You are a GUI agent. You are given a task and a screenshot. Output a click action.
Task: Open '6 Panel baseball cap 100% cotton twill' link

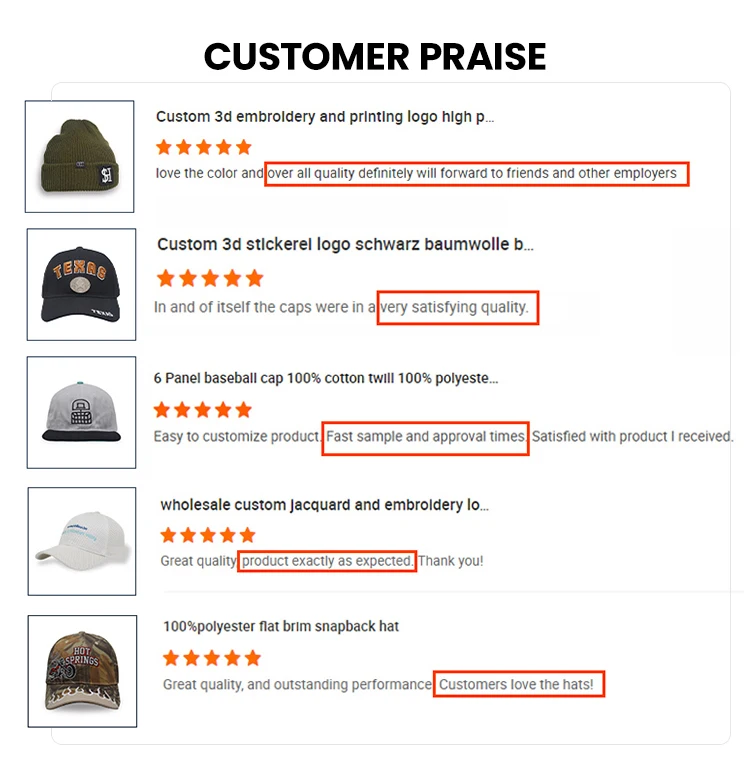pos(325,378)
